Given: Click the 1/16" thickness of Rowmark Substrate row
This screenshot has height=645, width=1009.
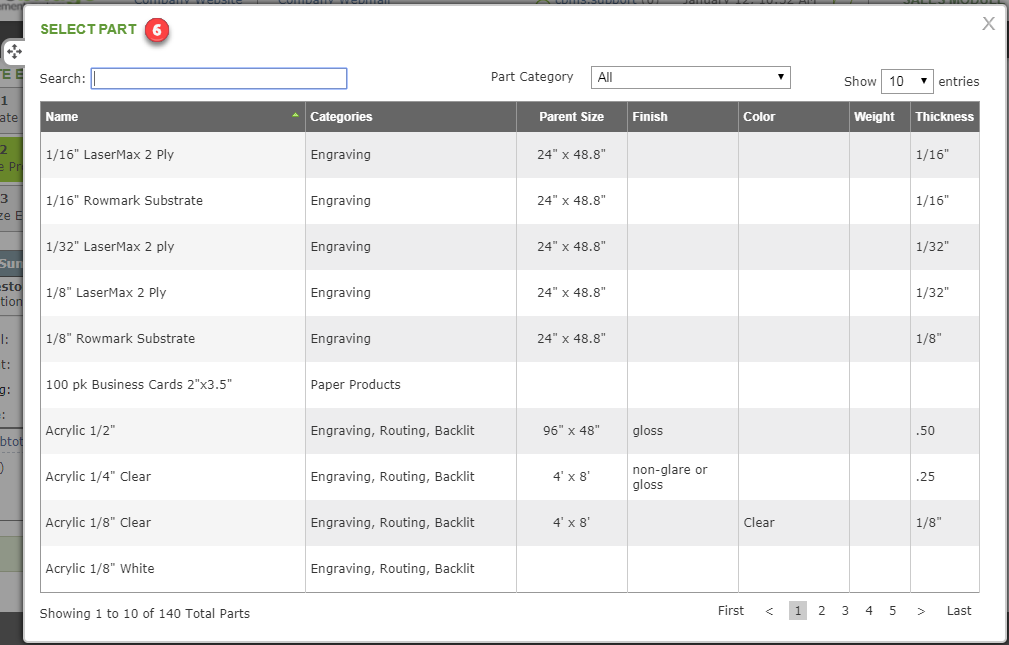Looking at the screenshot, I should [x=945, y=200].
